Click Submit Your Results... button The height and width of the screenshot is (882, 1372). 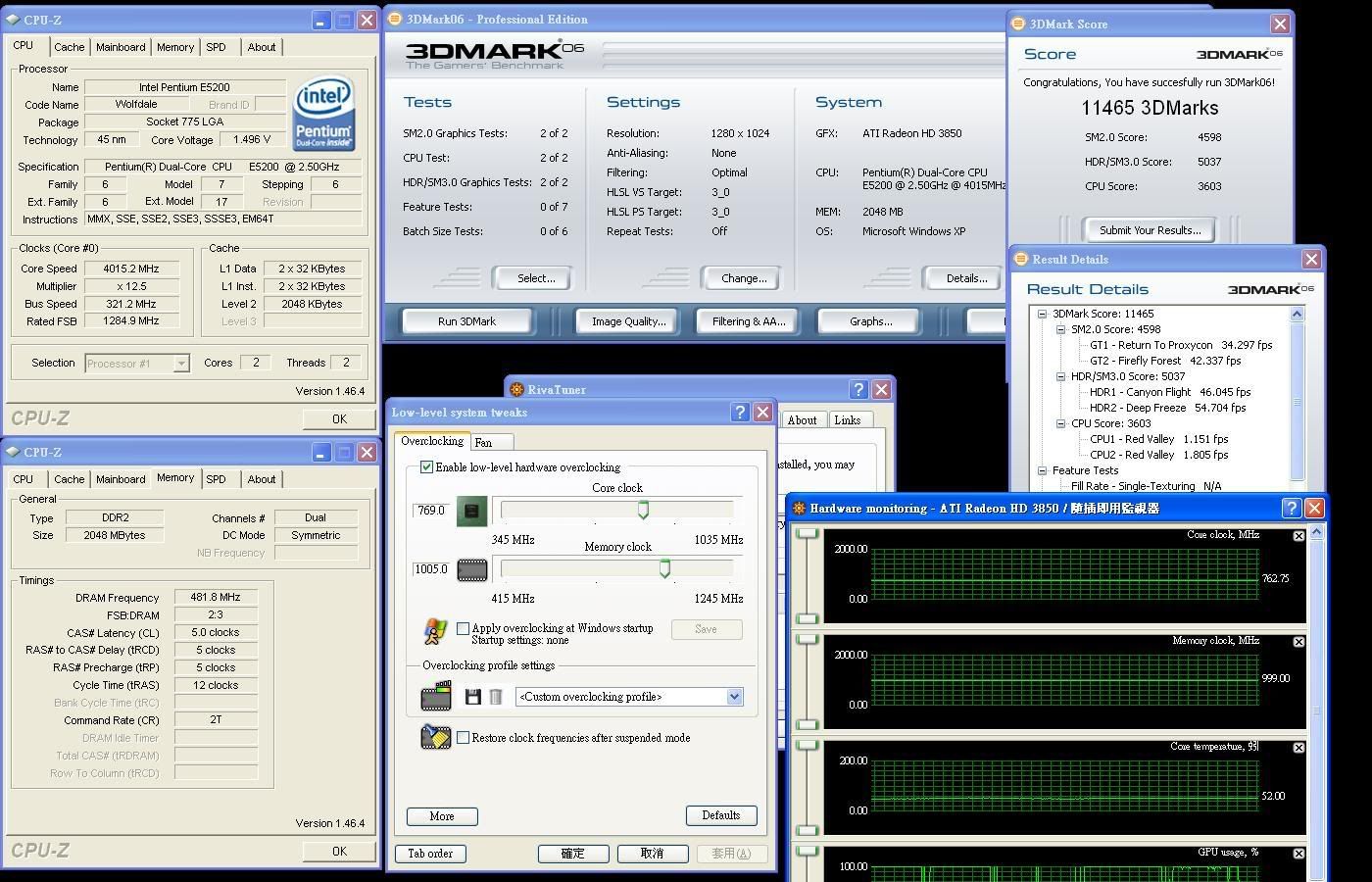(1150, 230)
